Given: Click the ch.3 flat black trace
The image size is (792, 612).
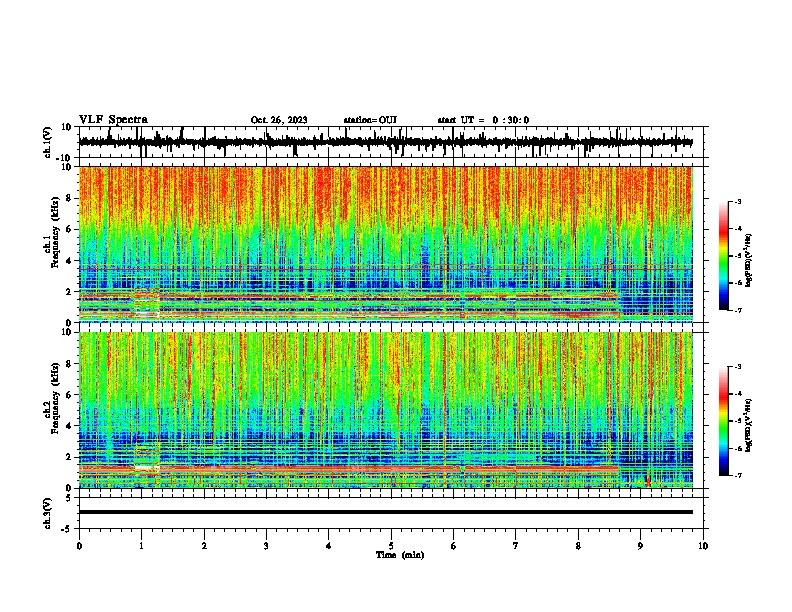Looking at the screenshot, I should click(x=386, y=512).
